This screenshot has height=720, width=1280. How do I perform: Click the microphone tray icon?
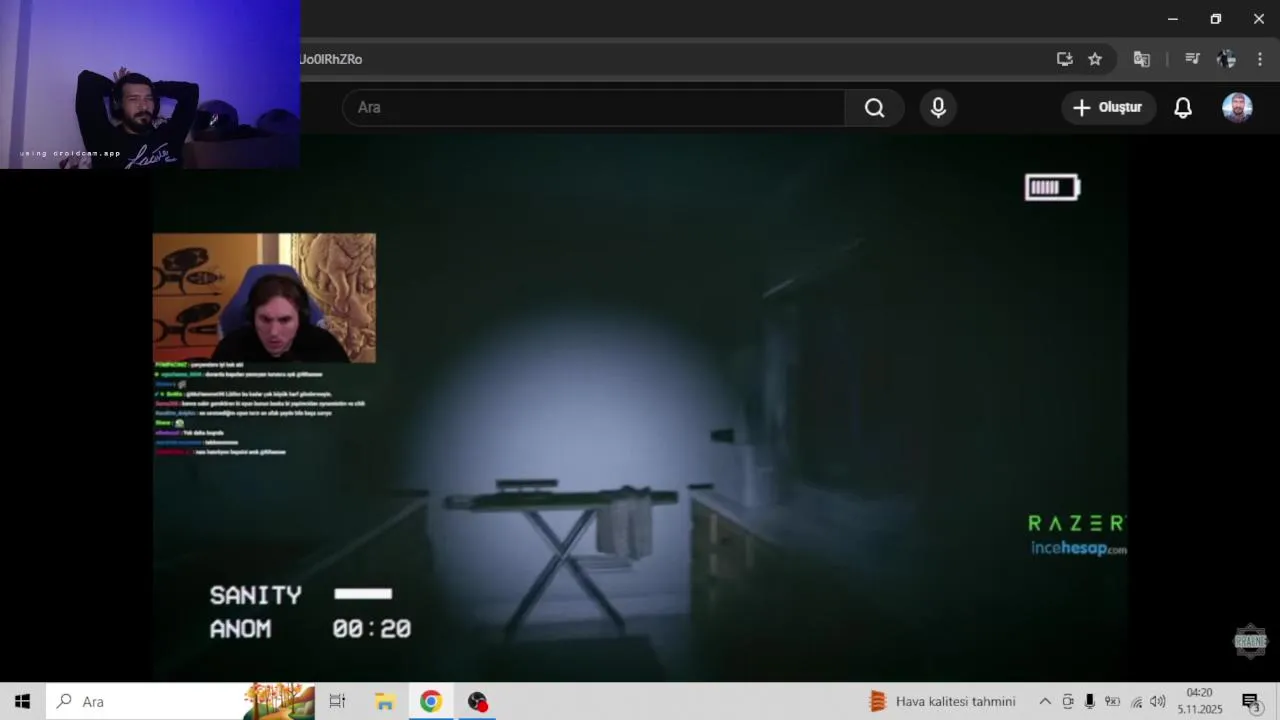[x=1090, y=701]
